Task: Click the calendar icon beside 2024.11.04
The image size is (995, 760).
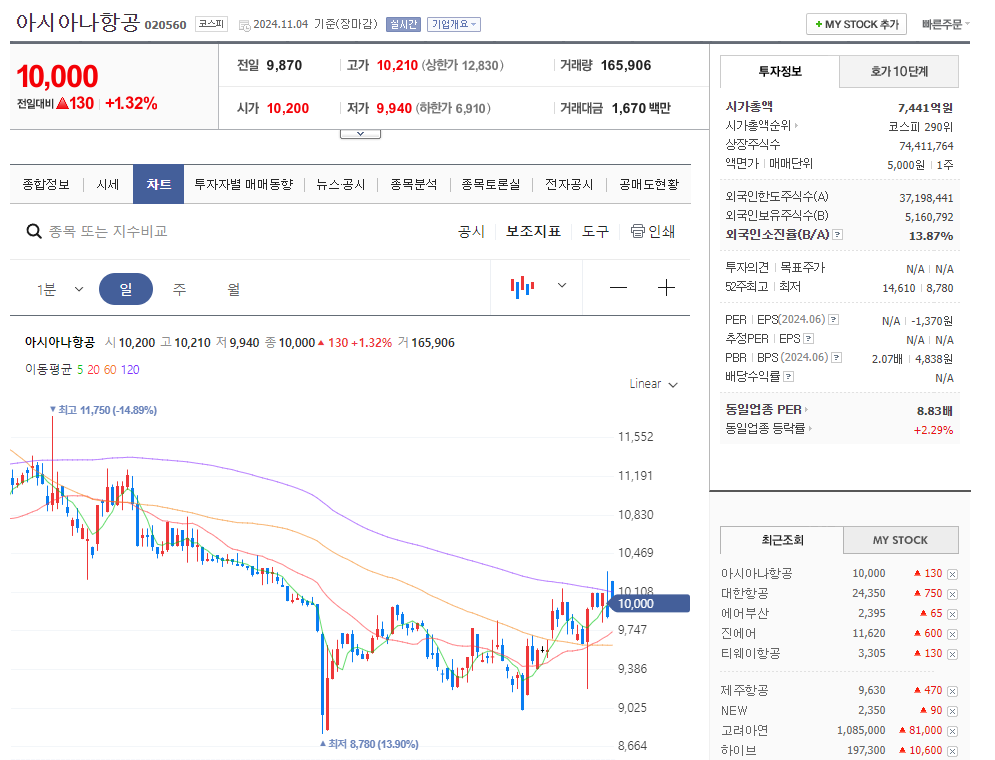Action: pyautogui.click(x=244, y=25)
